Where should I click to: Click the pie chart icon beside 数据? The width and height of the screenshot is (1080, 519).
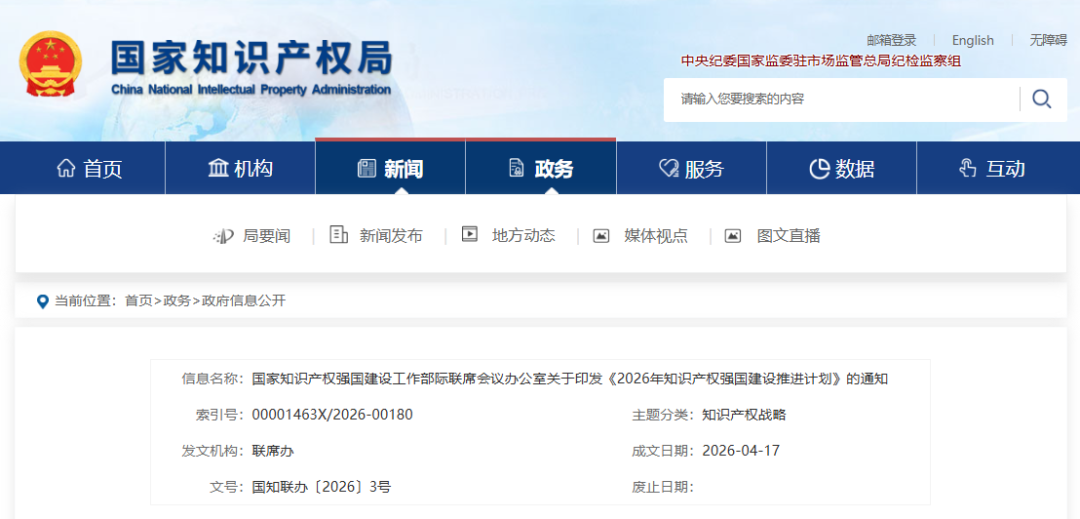click(x=820, y=168)
